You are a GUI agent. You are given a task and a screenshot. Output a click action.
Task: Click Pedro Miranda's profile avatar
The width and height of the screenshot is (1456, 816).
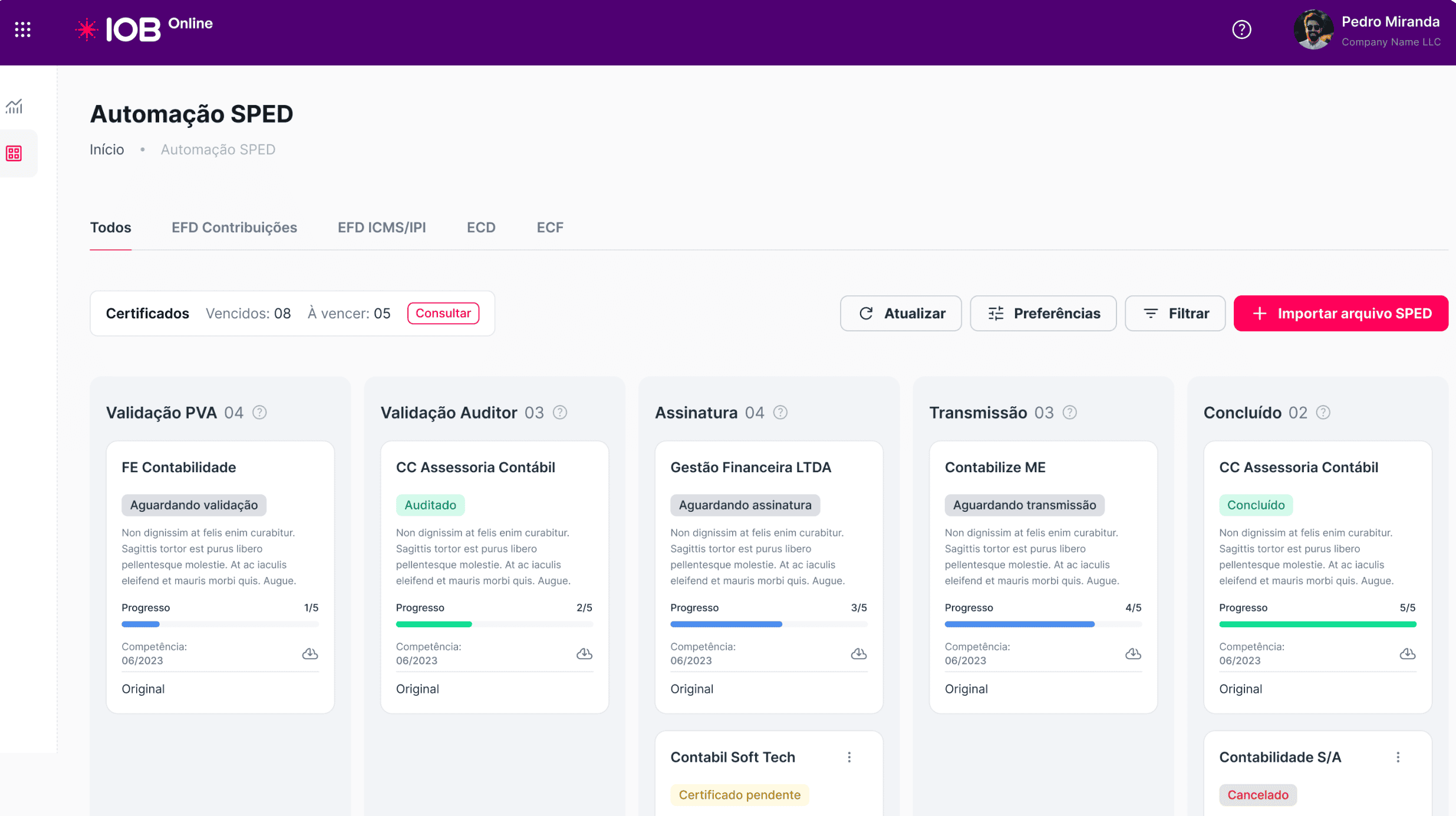pos(1313,29)
